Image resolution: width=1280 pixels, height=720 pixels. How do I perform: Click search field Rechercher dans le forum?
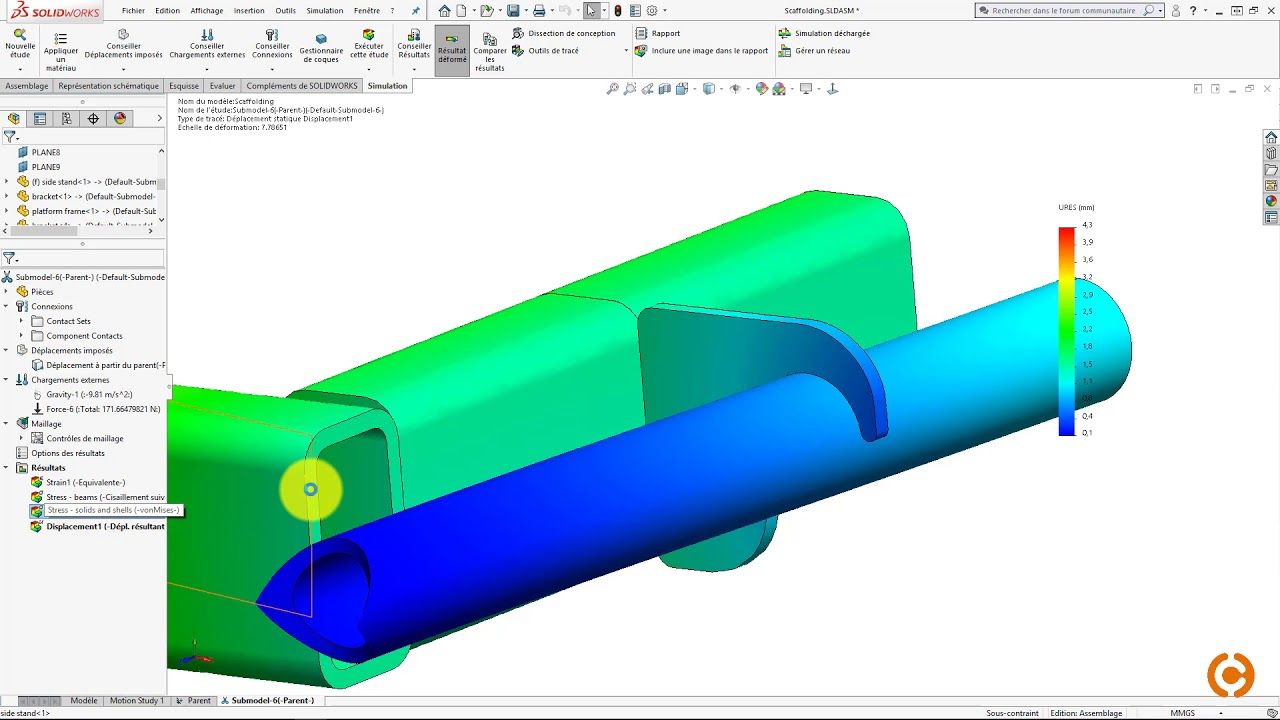[x=1062, y=10]
